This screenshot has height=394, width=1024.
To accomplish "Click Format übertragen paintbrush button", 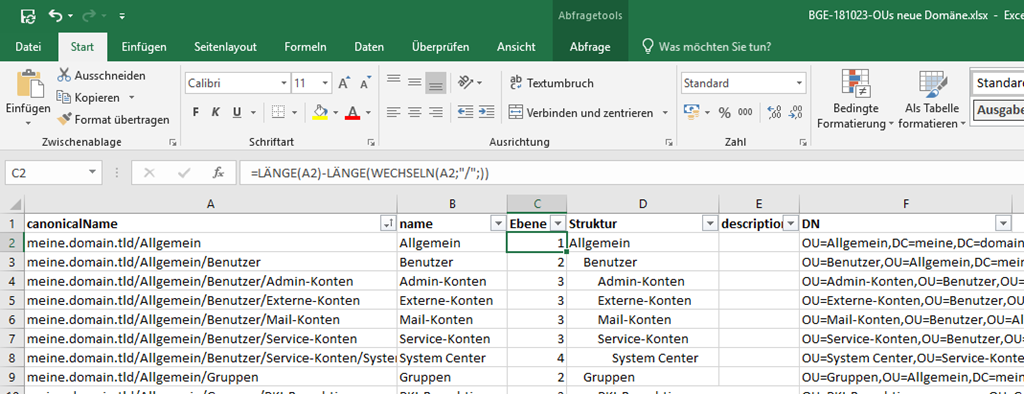I will click(x=114, y=120).
